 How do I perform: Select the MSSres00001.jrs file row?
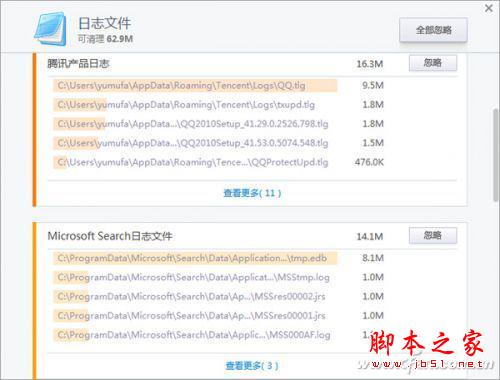[x=195, y=316]
